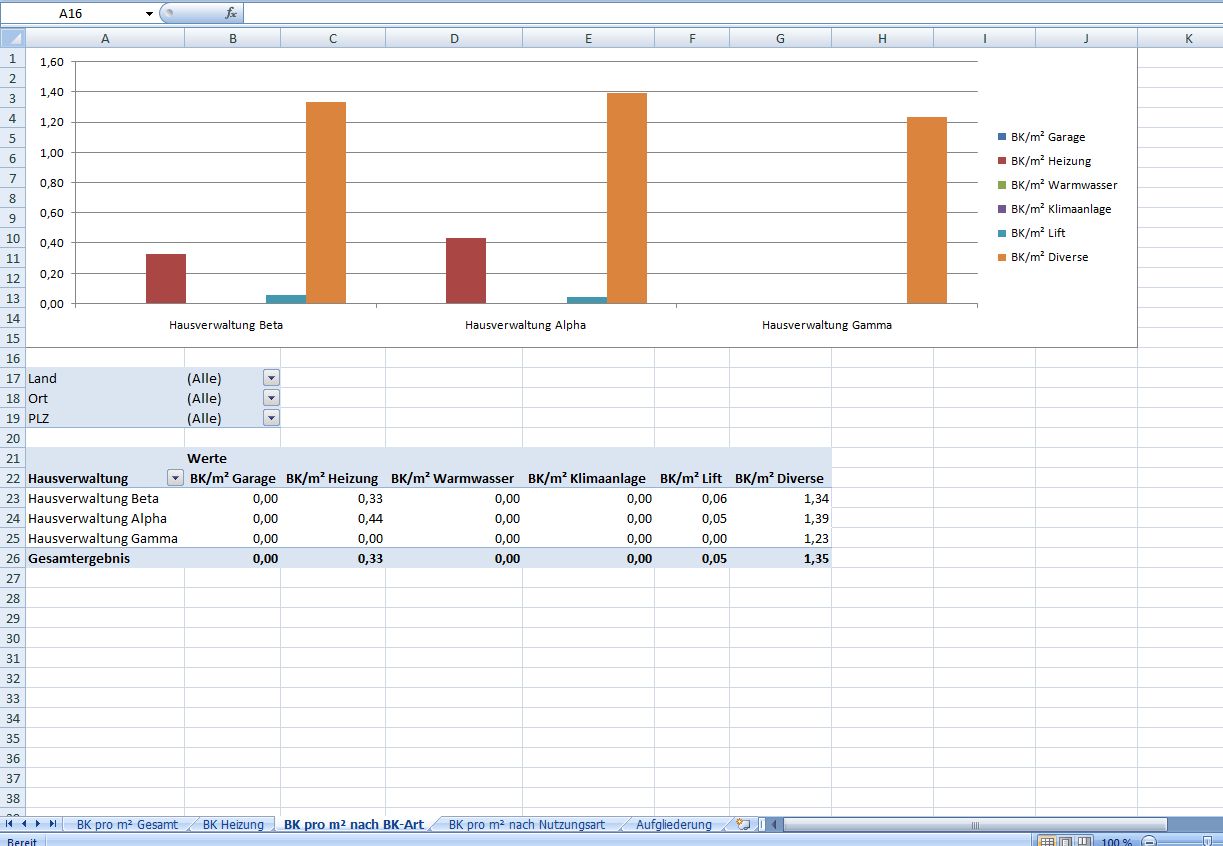Viewport: 1223px width, 846px height.
Task: Click the red Heizung bar for Hausverwaltung Alpha
Action: click(466, 270)
